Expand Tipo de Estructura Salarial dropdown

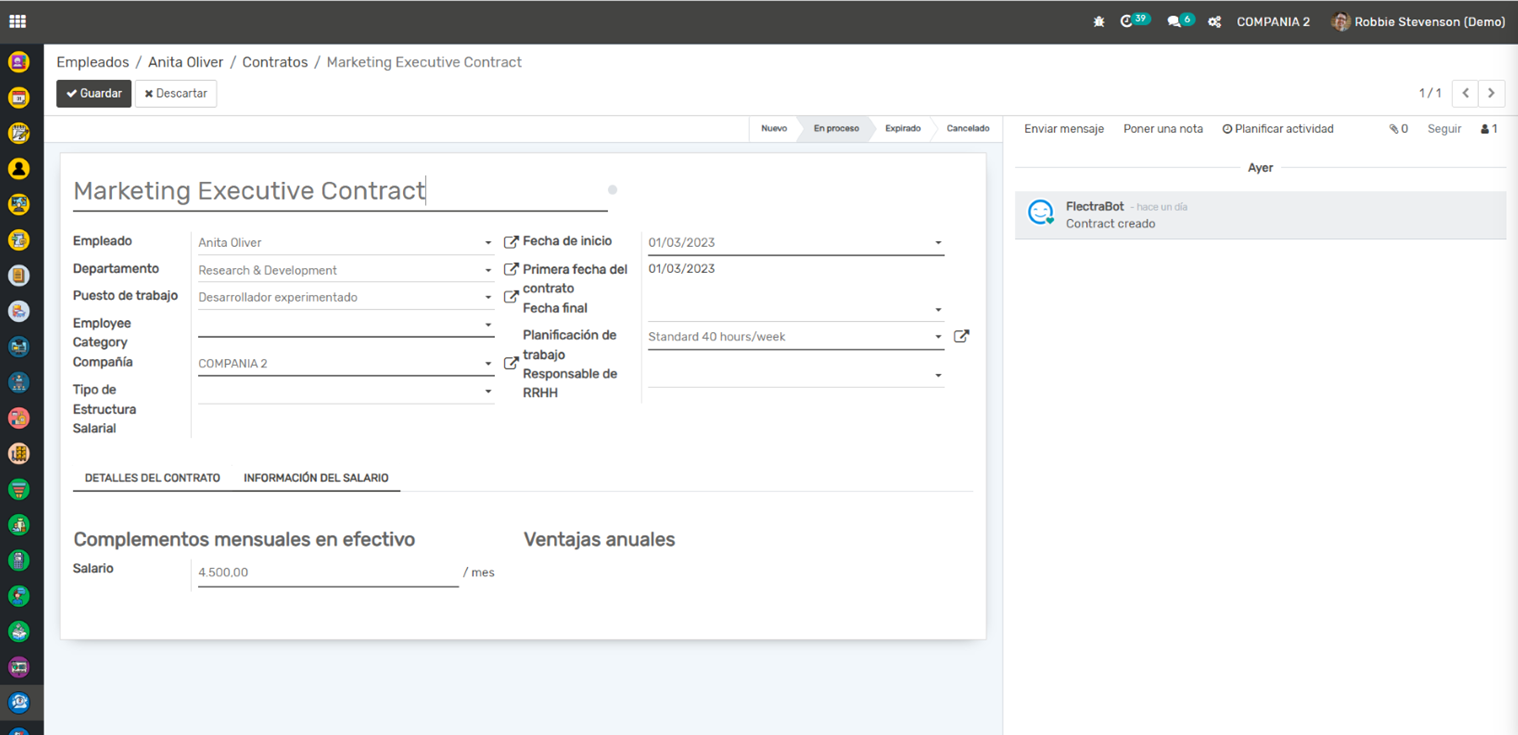coord(488,392)
